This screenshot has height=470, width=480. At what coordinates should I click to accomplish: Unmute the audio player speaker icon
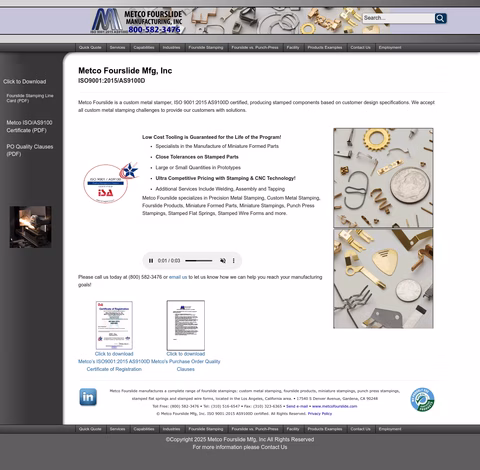point(223,261)
